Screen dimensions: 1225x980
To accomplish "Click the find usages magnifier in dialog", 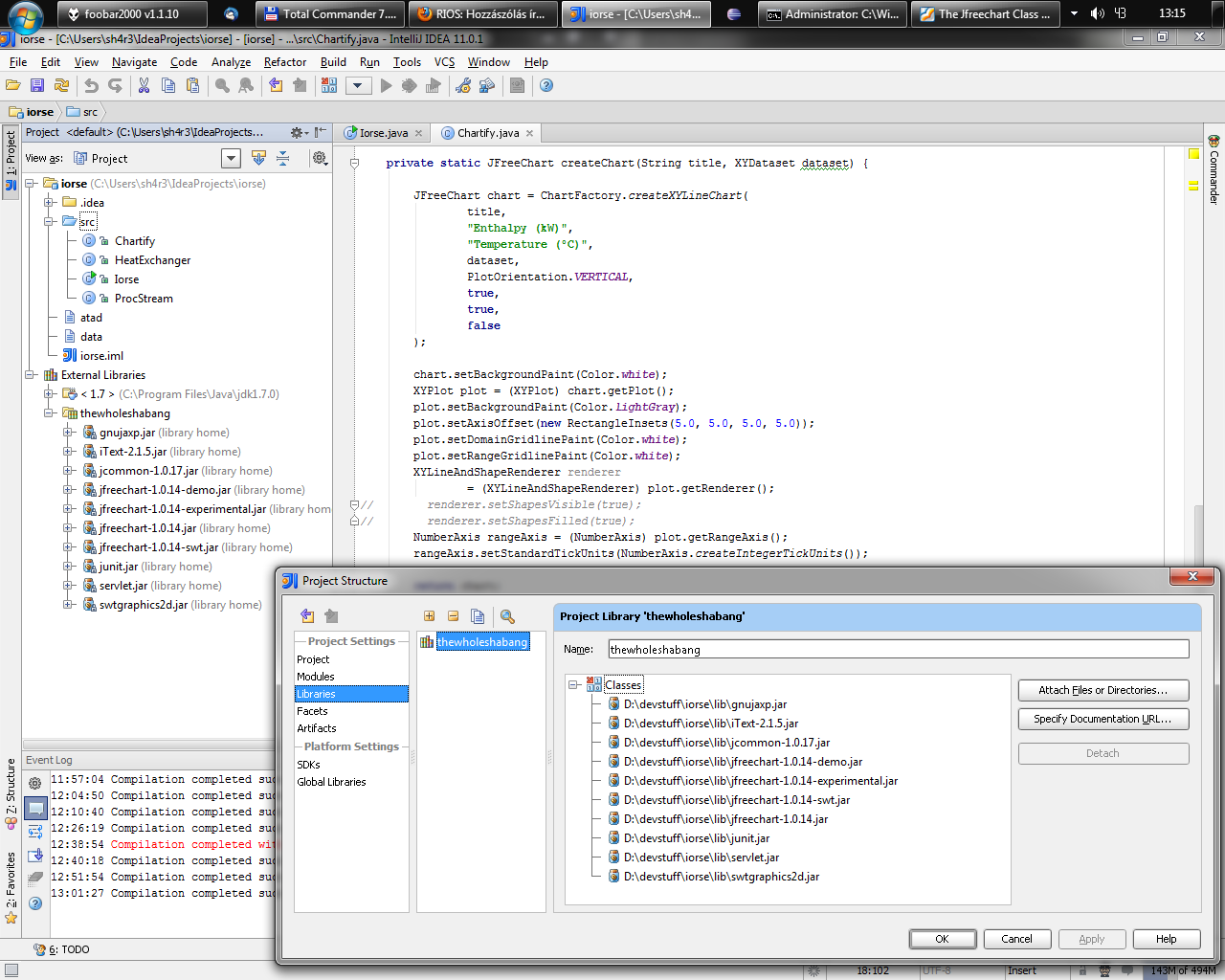I will point(507,616).
